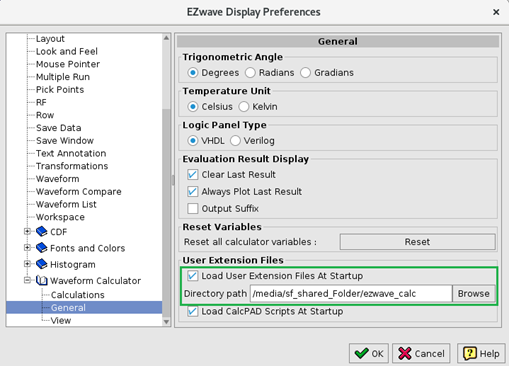Select Mouse Pointer in the tree
Viewport: 509px width, 367px height.
68,64
